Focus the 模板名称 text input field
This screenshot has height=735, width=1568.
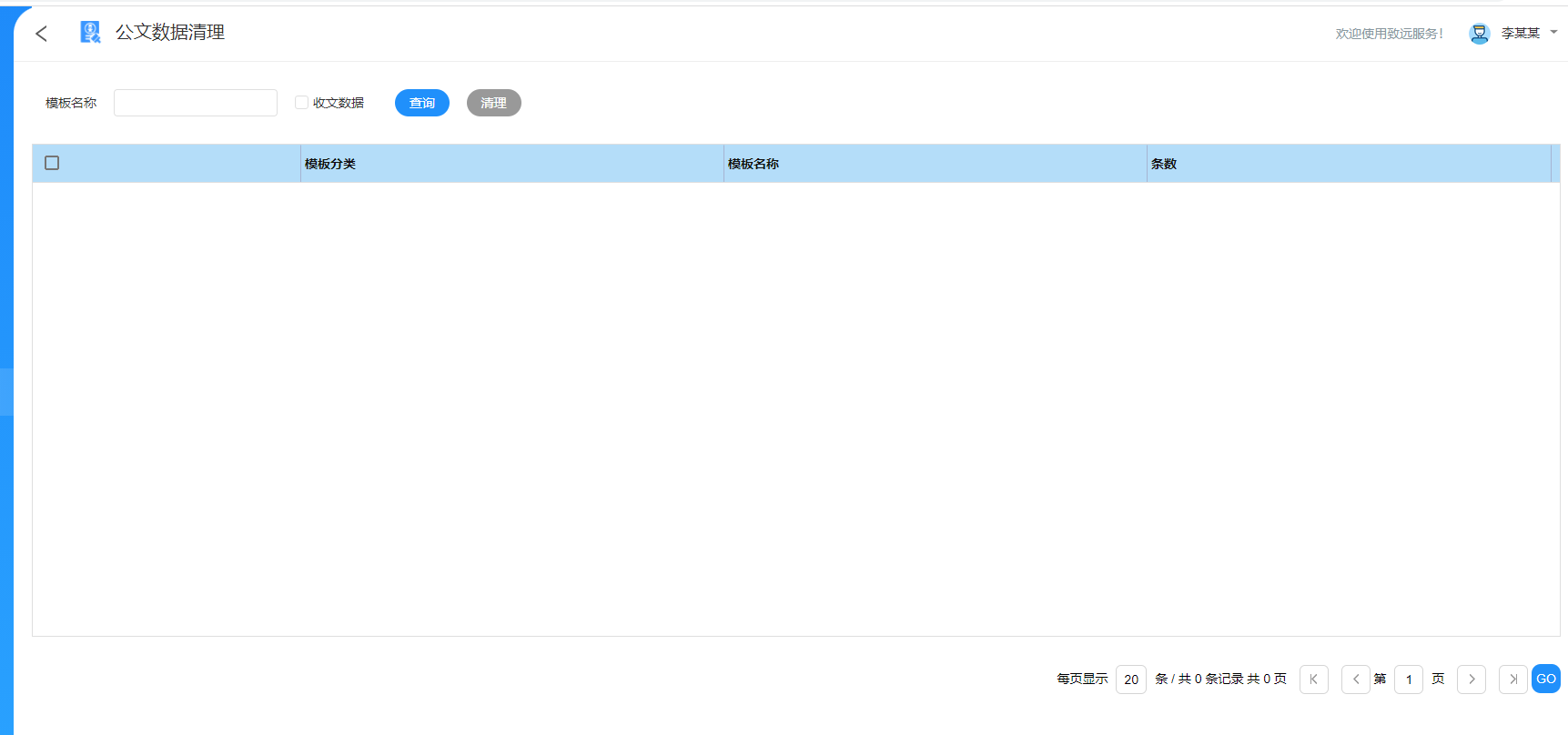point(196,103)
